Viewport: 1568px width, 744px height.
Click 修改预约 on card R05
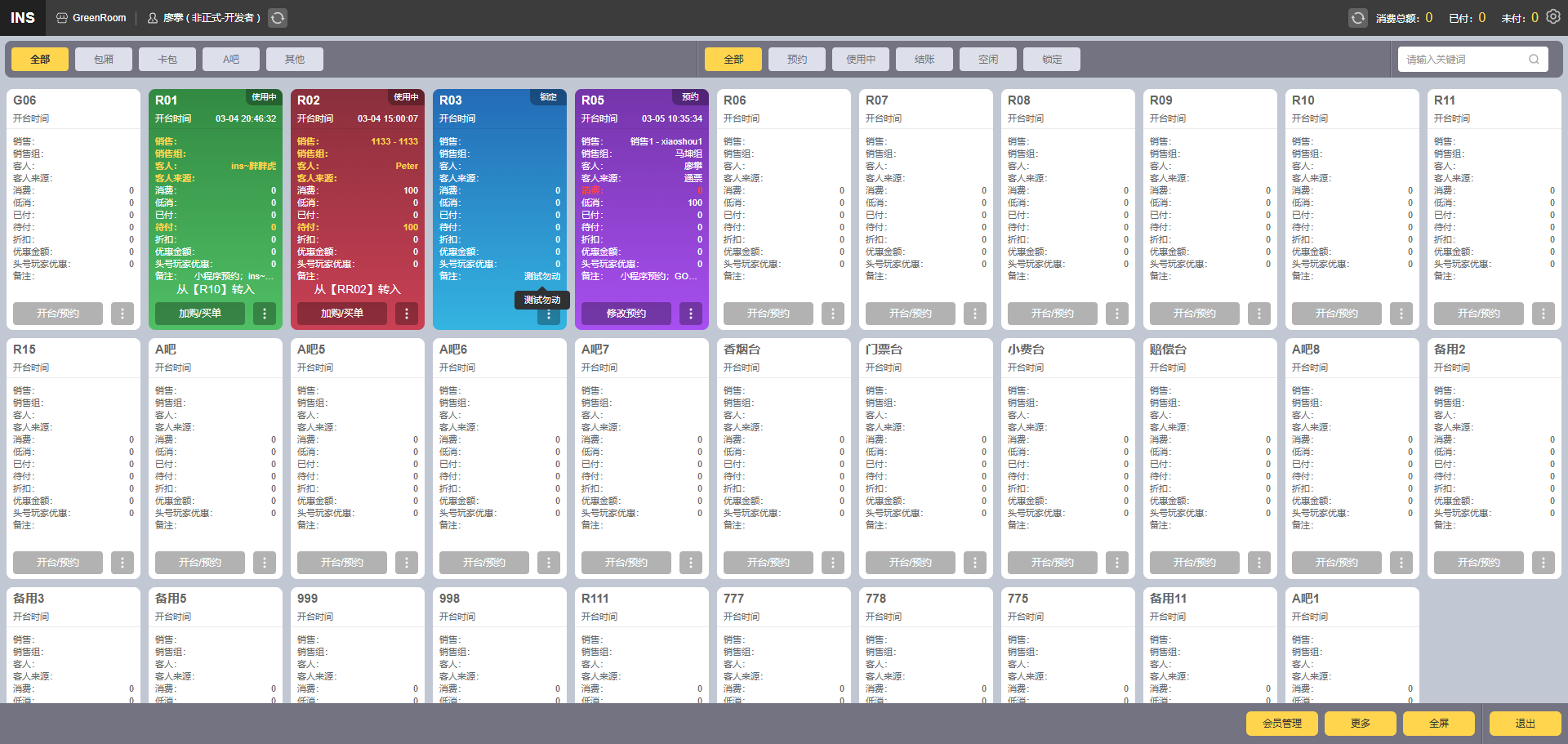pos(626,314)
